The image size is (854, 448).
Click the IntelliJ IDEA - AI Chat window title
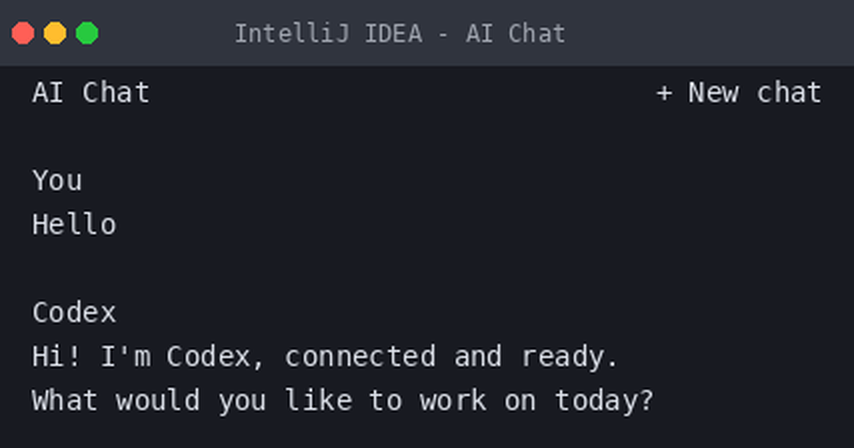pyautogui.click(x=400, y=34)
